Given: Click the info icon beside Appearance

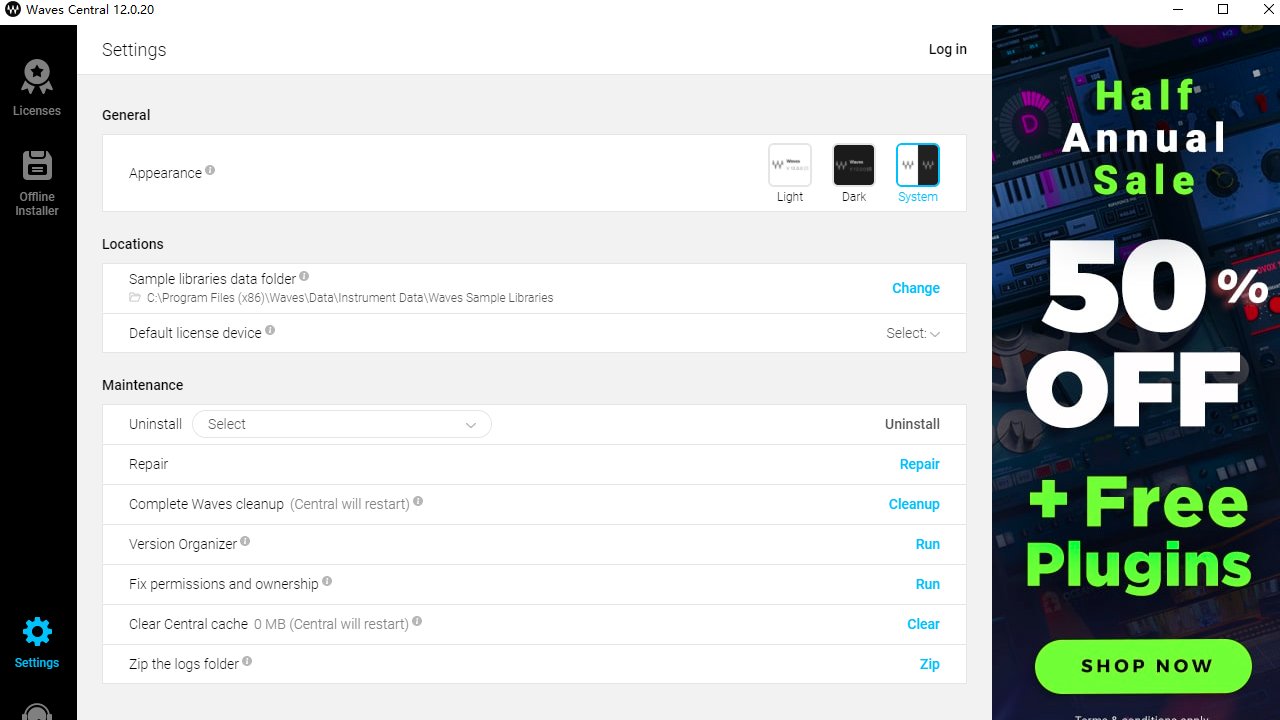Looking at the screenshot, I should point(210,171).
